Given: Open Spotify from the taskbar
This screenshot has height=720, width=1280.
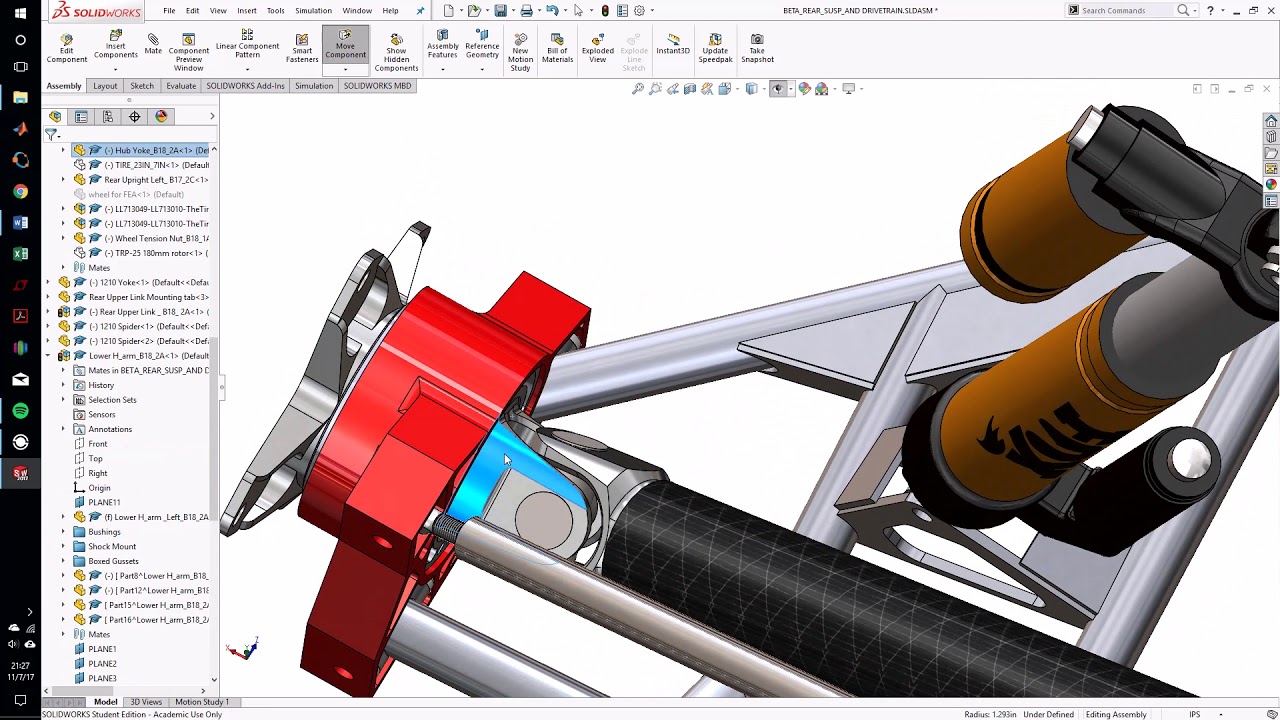Looking at the screenshot, I should tap(20, 410).
